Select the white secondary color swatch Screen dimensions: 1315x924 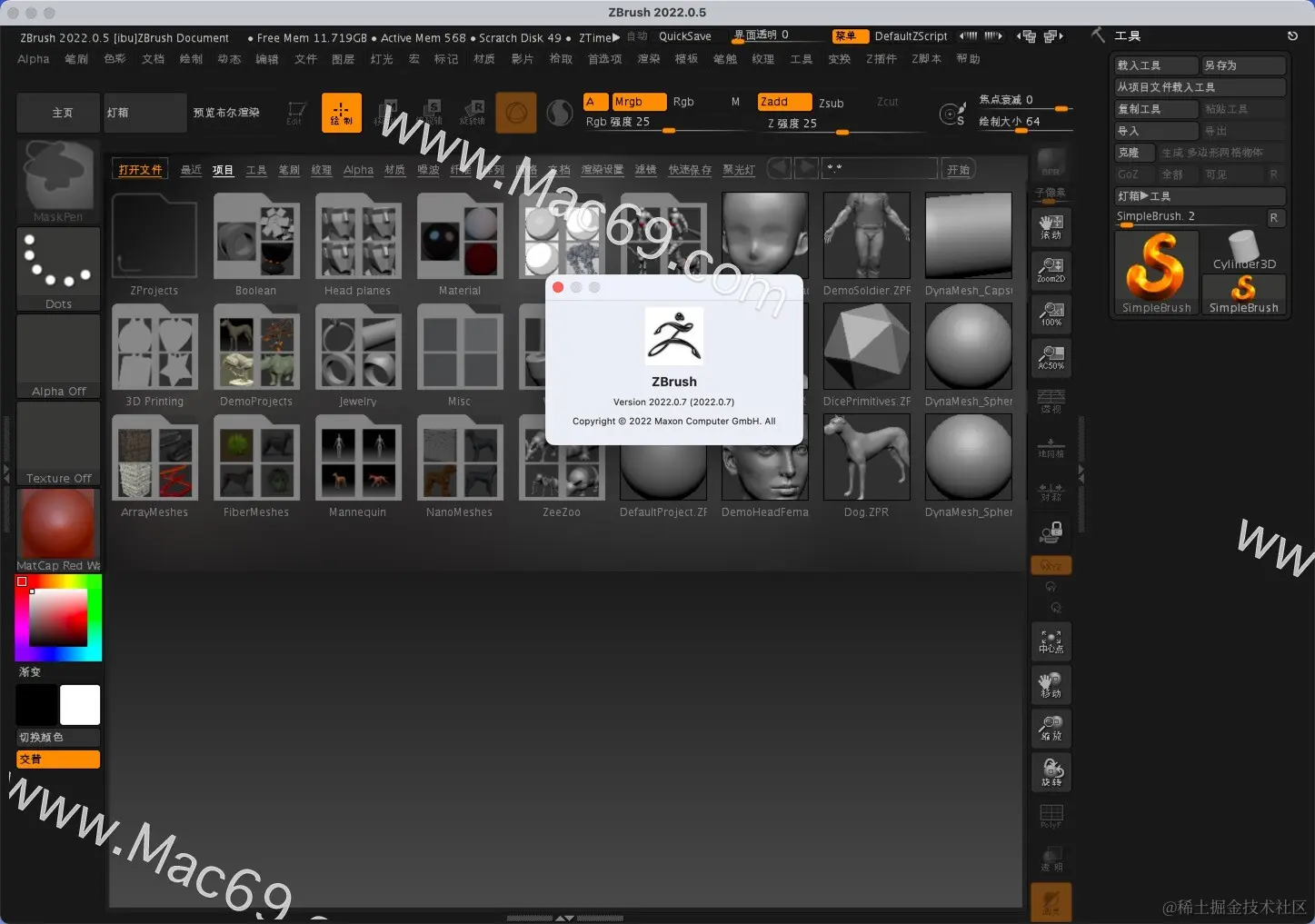click(x=80, y=705)
